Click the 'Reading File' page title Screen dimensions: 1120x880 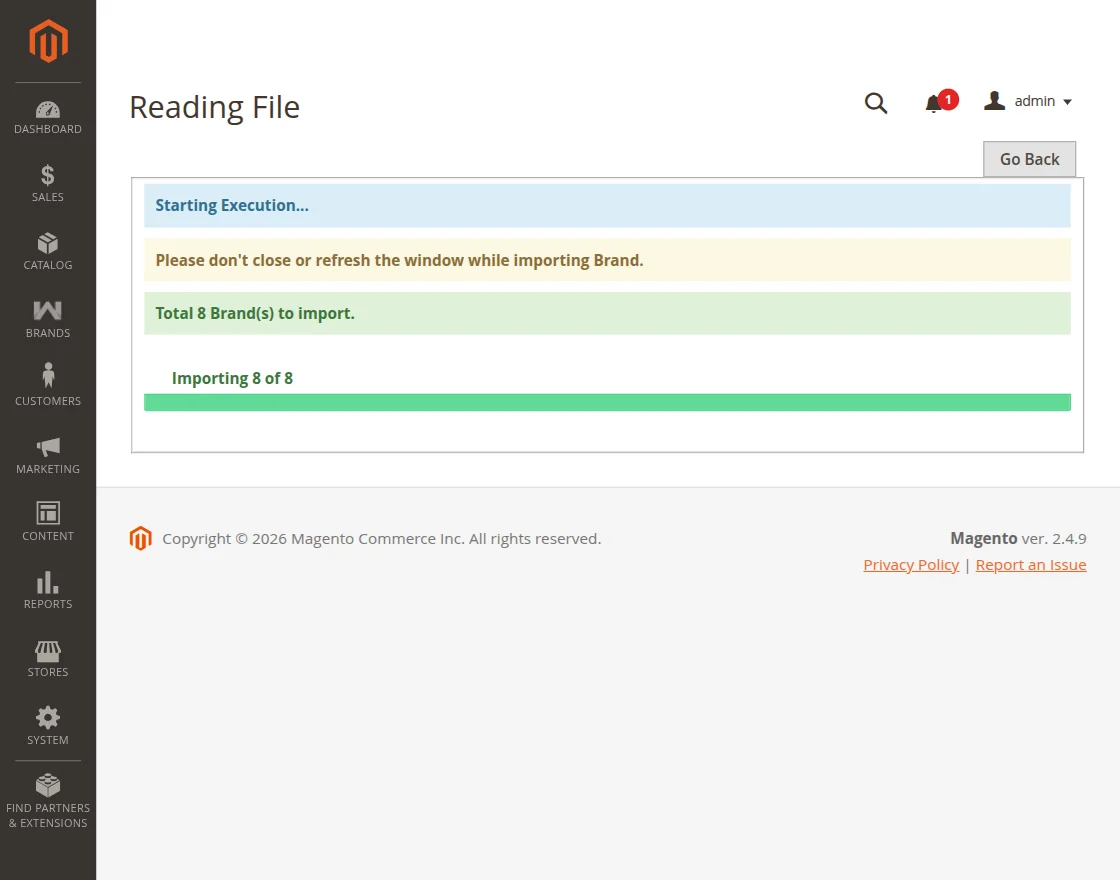[x=214, y=108]
